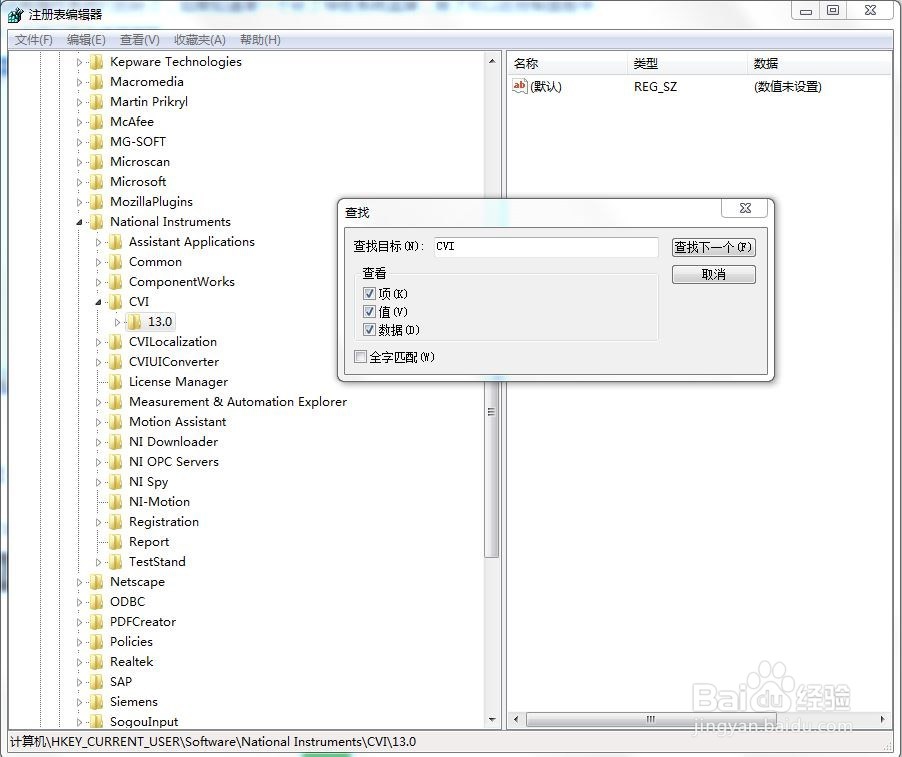The height and width of the screenshot is (757, 902).
Task: Click the Report folder icon
Action: pos(116,542)
